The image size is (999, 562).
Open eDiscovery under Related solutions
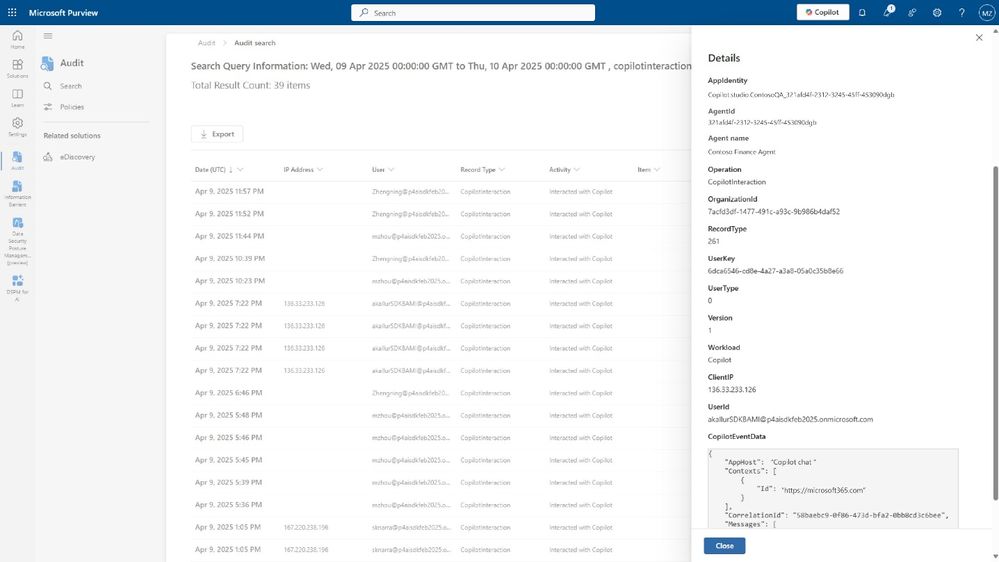[x=77, y=157]
